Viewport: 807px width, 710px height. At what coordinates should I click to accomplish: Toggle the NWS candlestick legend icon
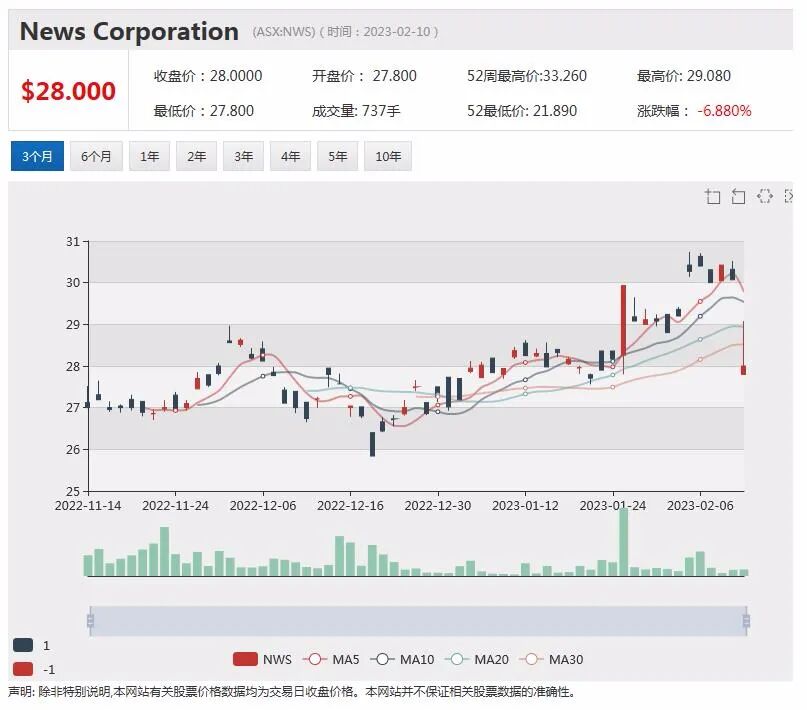(x=245, y=659)
